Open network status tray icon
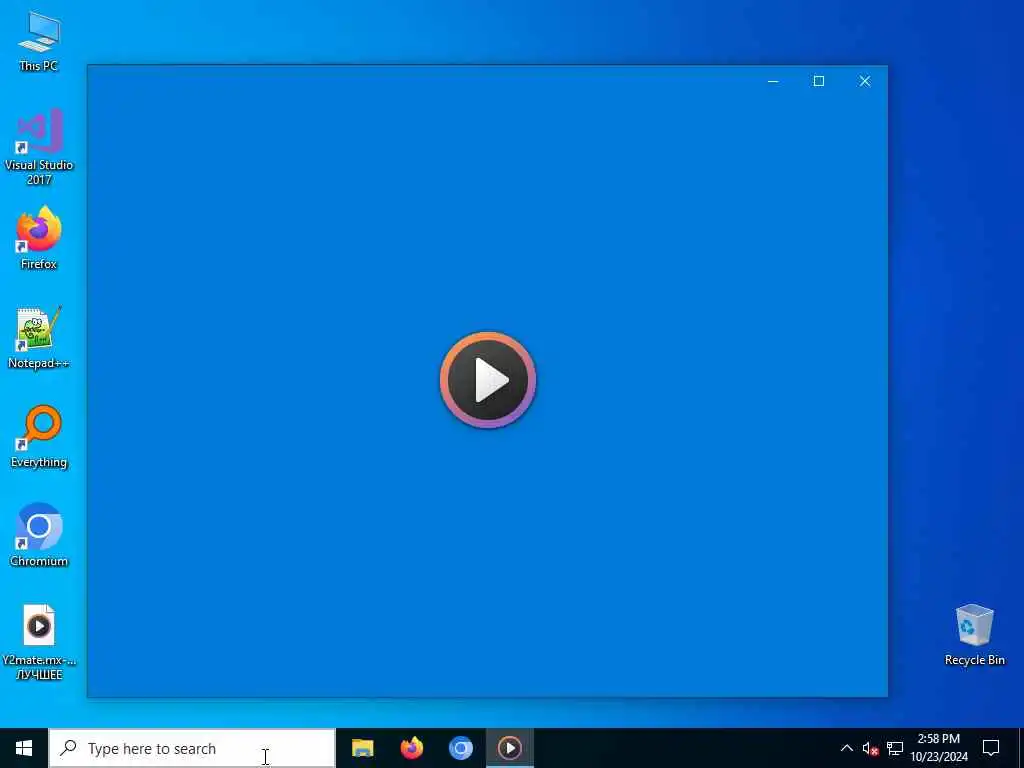This screenshot has width=1024, height=768. pyautogui.click(x=895, y=748)
